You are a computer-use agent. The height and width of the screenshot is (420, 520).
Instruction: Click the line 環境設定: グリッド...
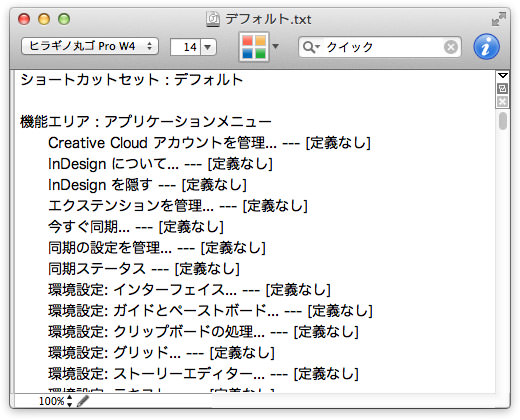click(x=161, y=353)
